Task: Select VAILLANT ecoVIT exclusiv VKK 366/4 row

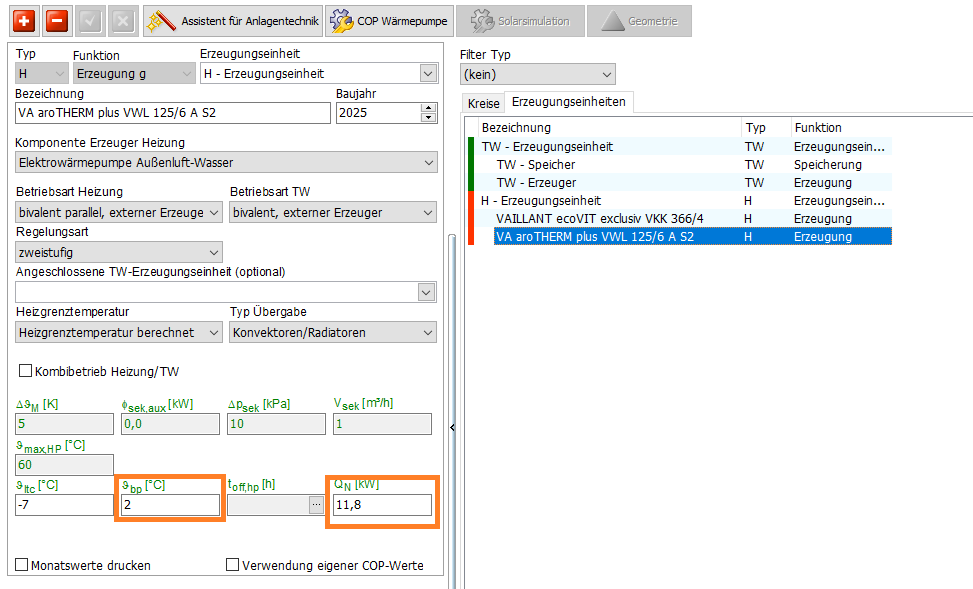Action: (599, 218)
